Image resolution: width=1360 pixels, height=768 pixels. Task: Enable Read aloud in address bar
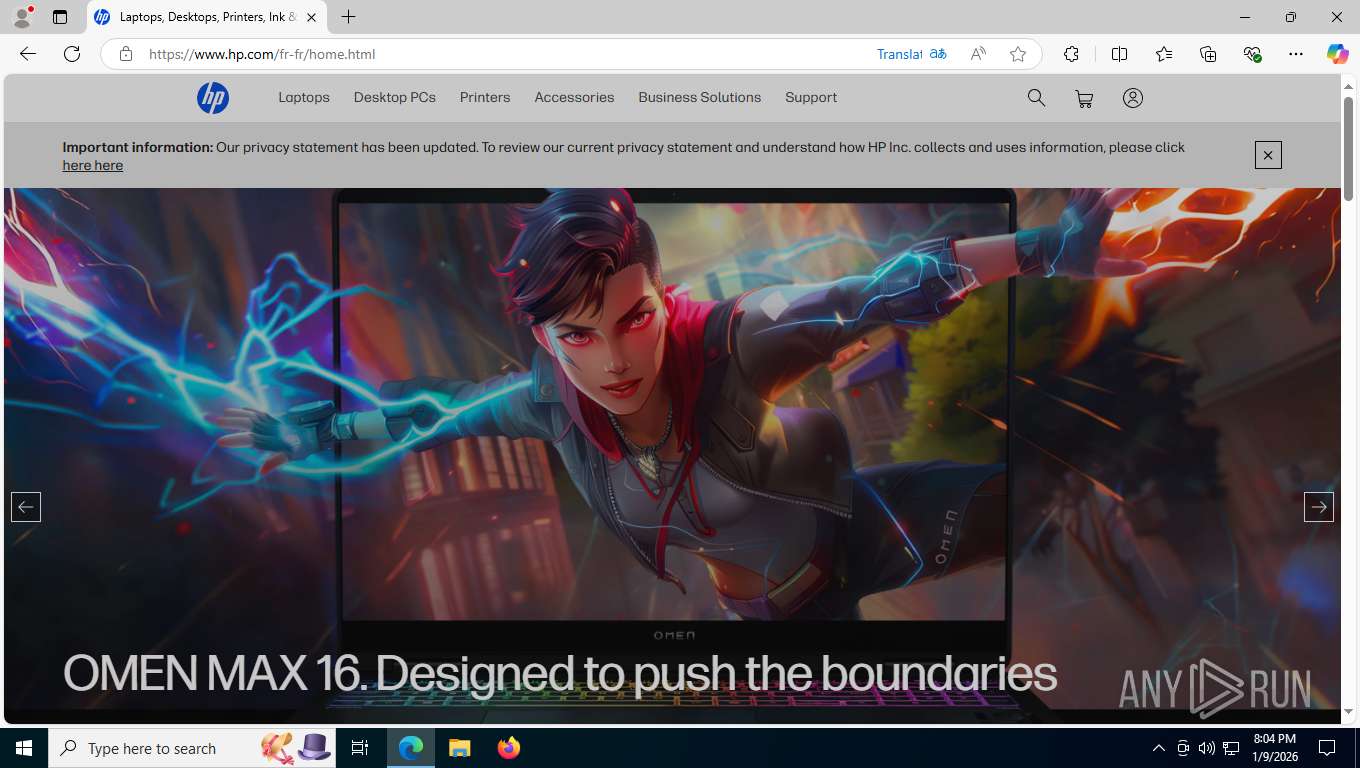(978, 54)
